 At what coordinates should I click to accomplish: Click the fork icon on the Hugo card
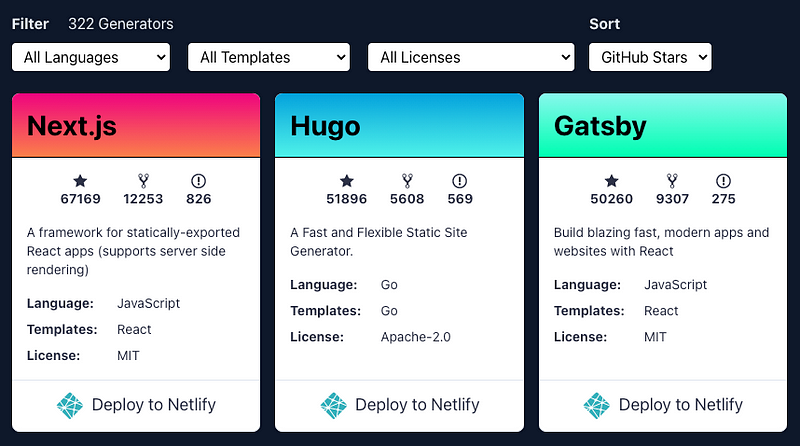pos(407,181)
